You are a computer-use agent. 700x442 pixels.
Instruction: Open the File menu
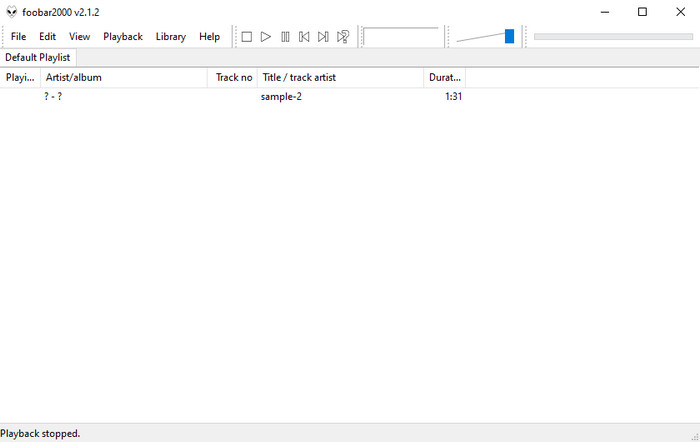tap(18, 37)
